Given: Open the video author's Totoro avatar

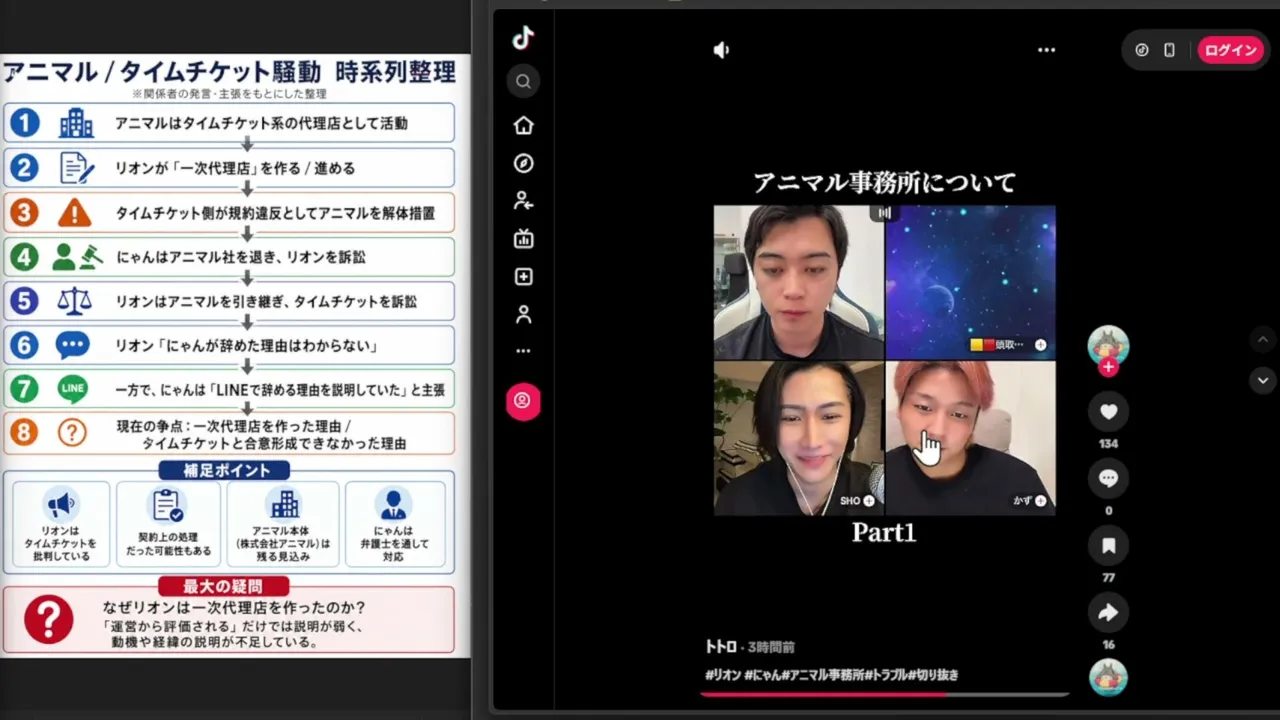Looking at the screenshot, I should point(1108,345).
